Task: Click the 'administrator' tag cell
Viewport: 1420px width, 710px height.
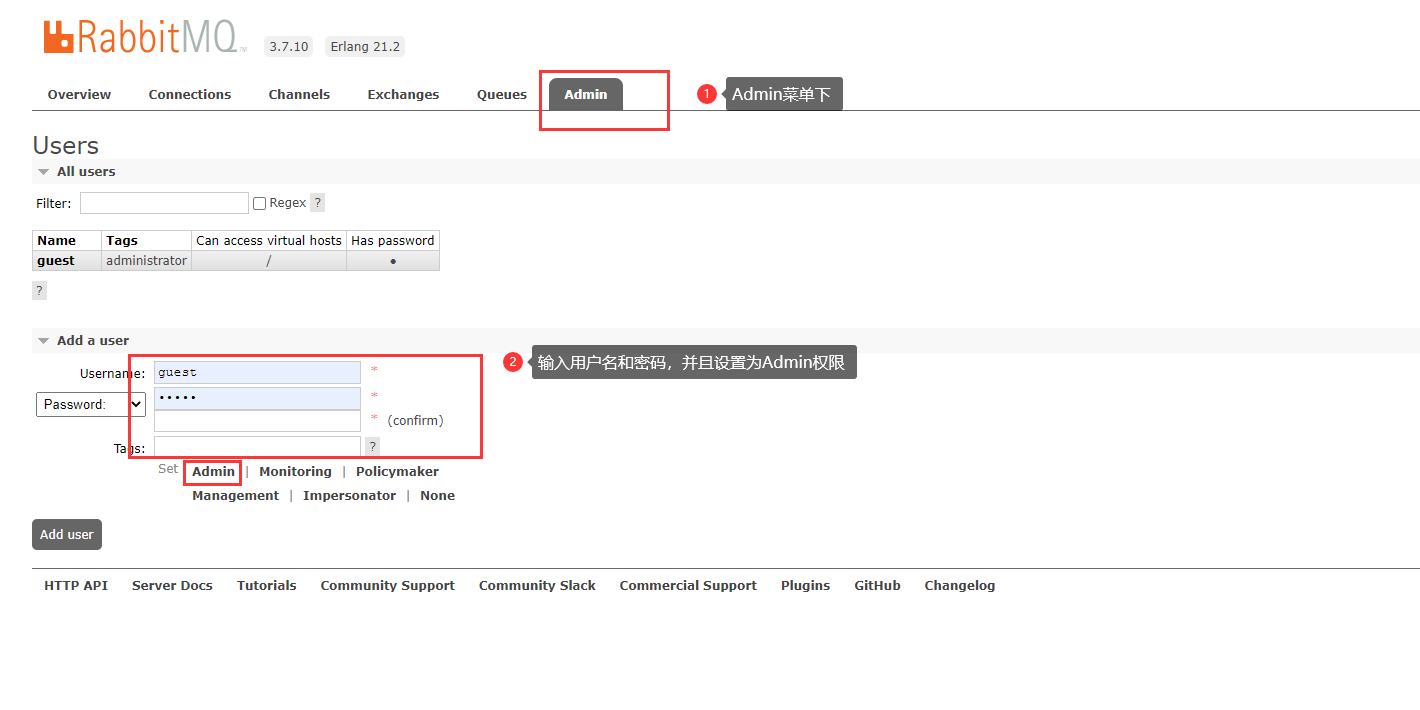Action: [146, 261]
